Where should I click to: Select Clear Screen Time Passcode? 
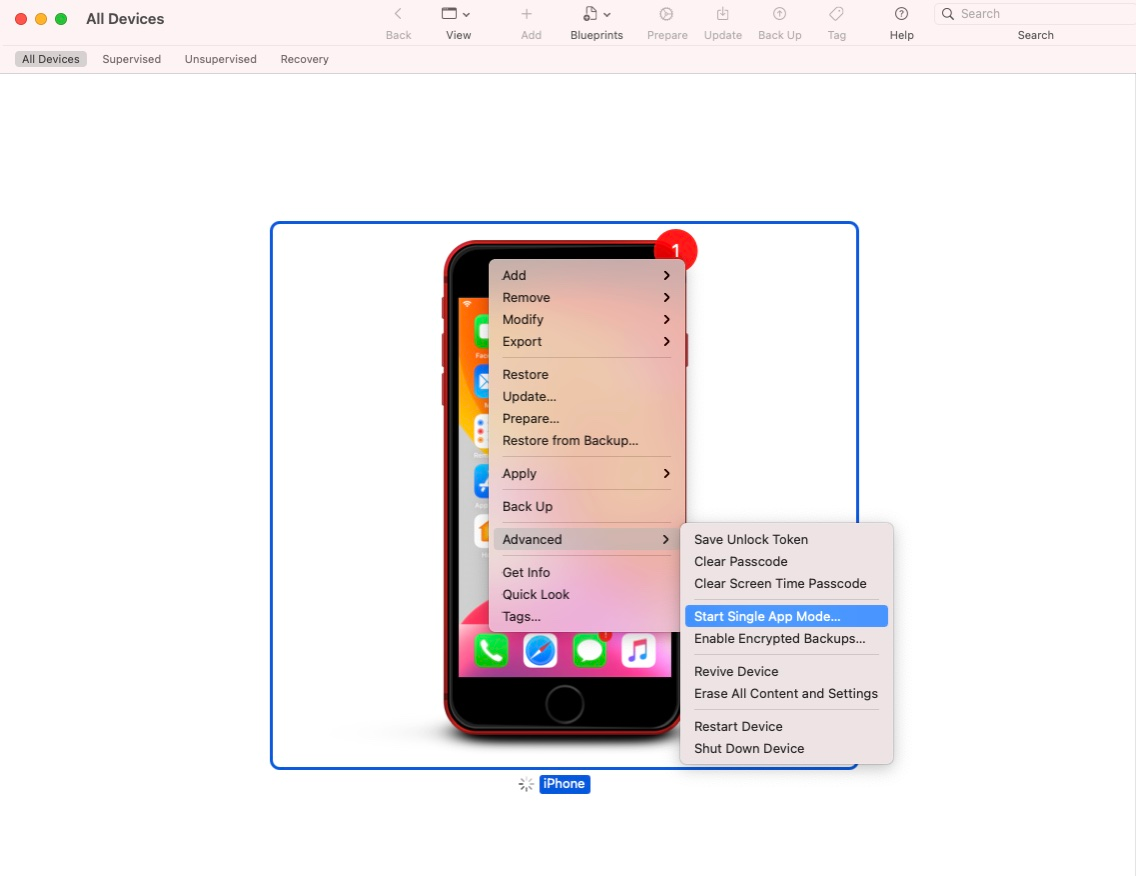786,584
